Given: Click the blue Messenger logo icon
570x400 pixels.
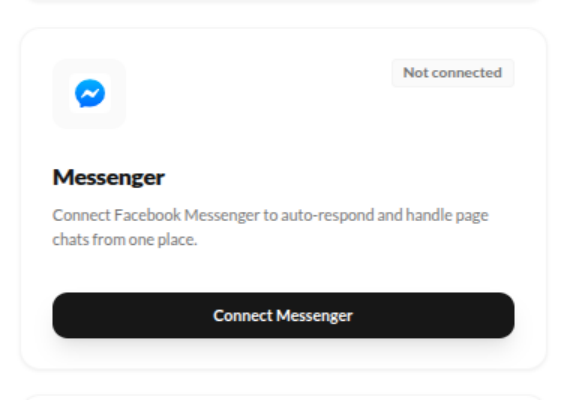Looking at the screenshot, I should click(90, 93).
